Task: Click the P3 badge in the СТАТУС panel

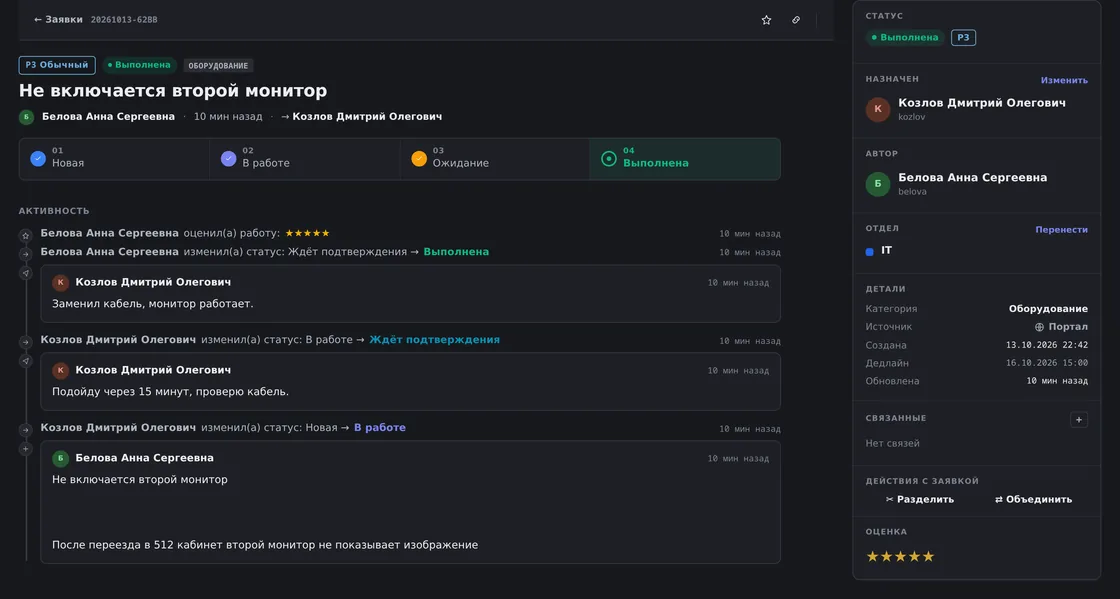Action: (x=964, y=37)
